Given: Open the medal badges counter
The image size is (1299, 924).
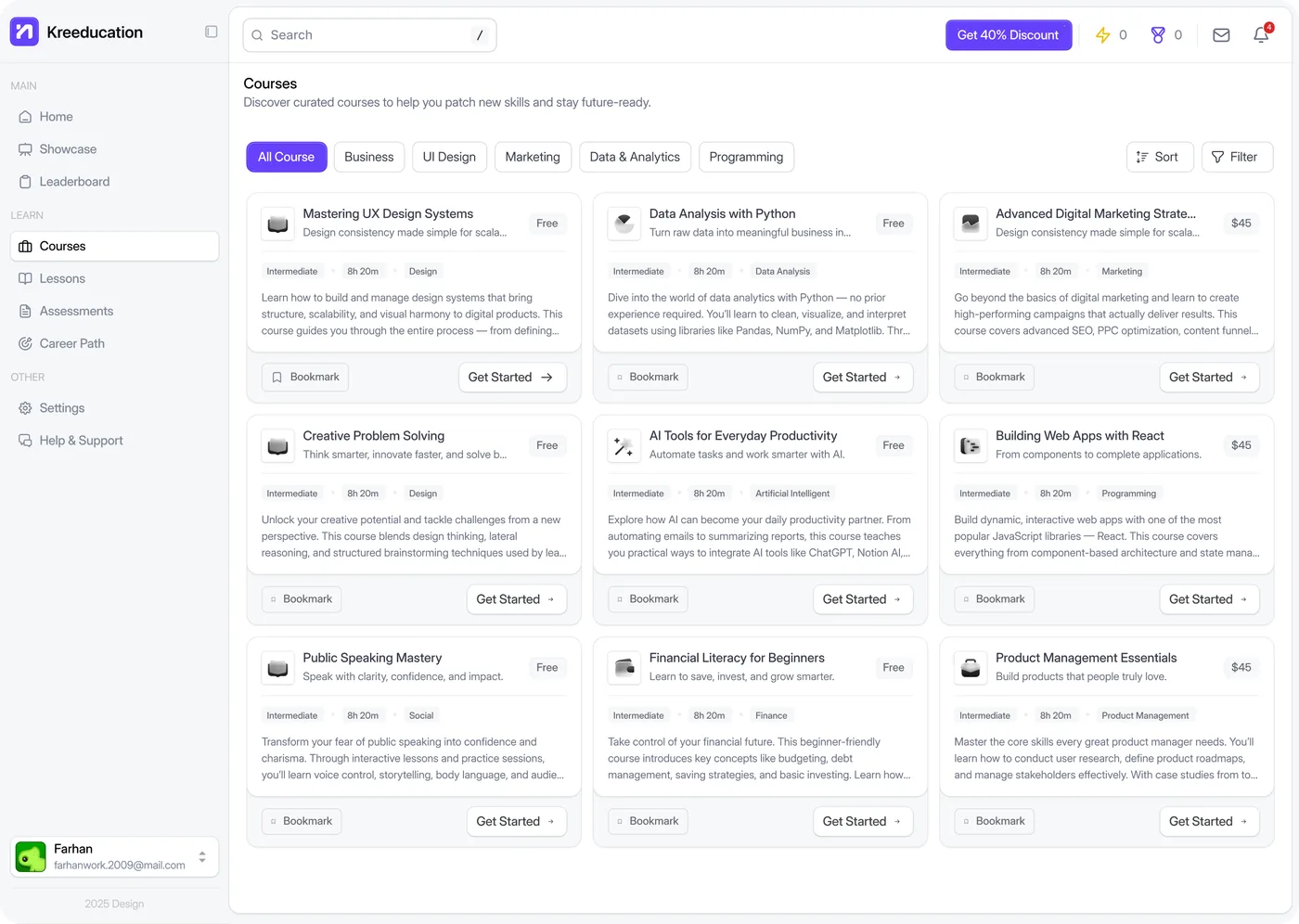Looking at the screenshot, I should (1166, 35).
